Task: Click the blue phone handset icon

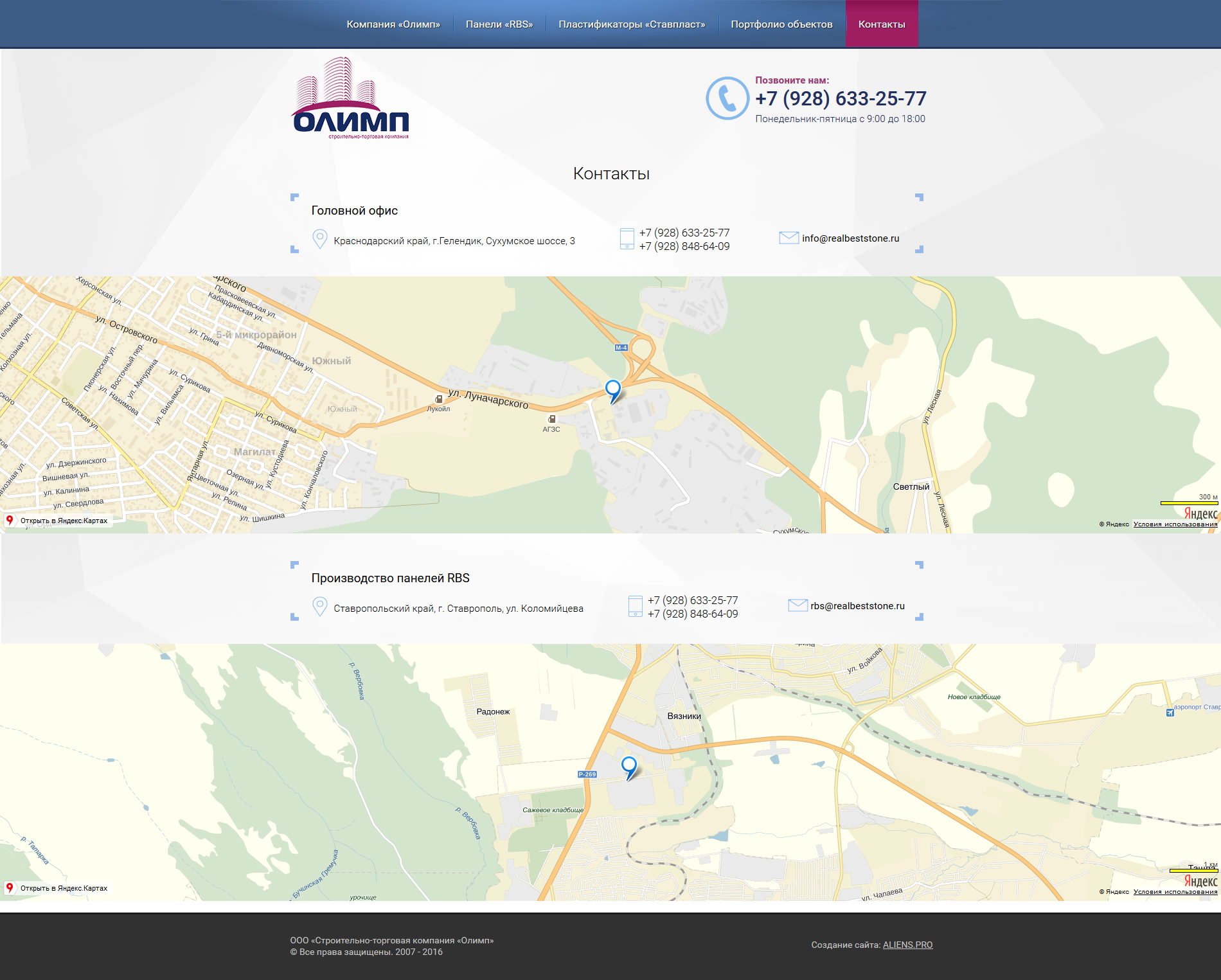Action: click(x=727, y=98)
